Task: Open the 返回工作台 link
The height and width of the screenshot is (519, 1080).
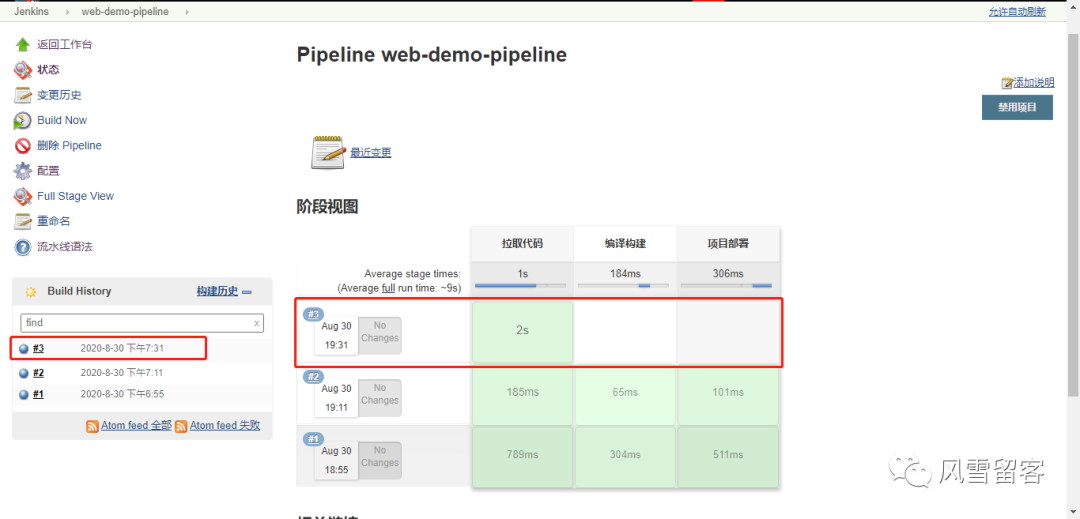Action: point(65,45)
